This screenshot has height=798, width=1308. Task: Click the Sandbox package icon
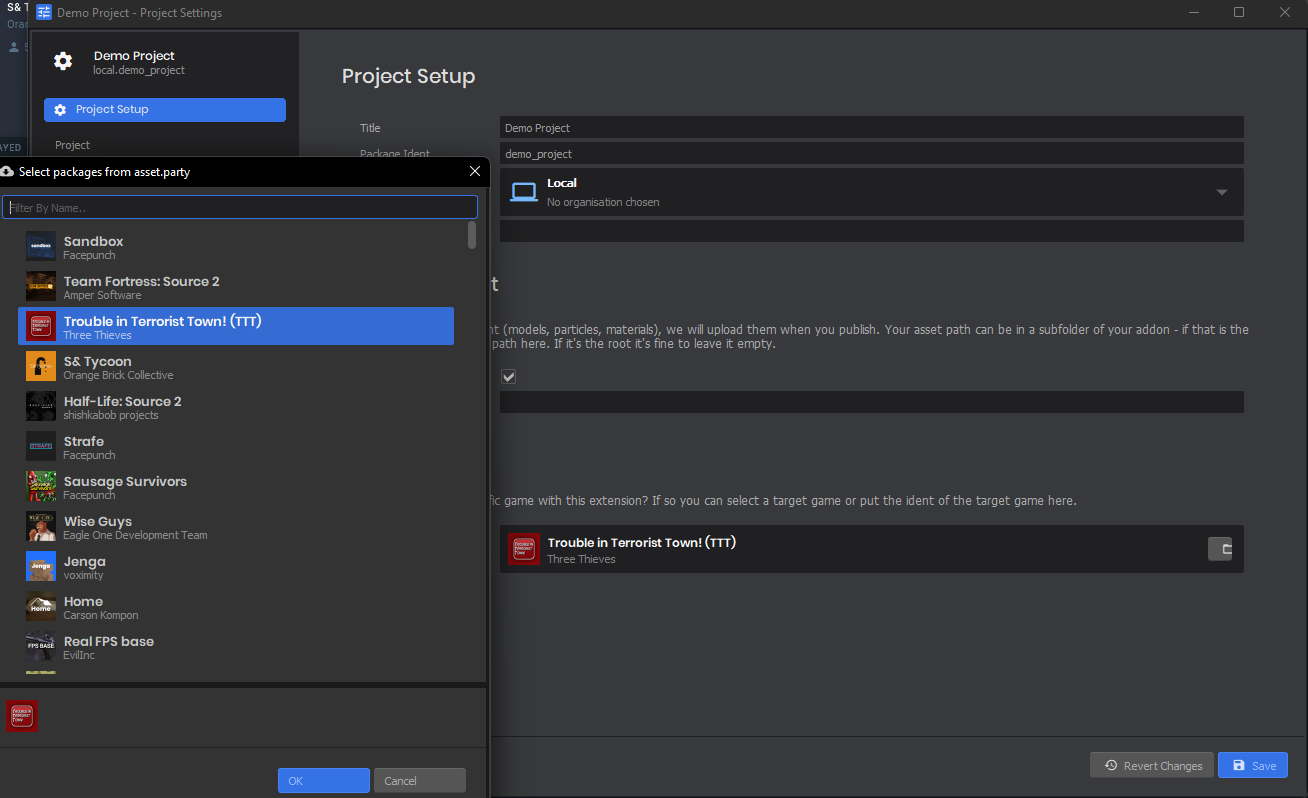41,247
